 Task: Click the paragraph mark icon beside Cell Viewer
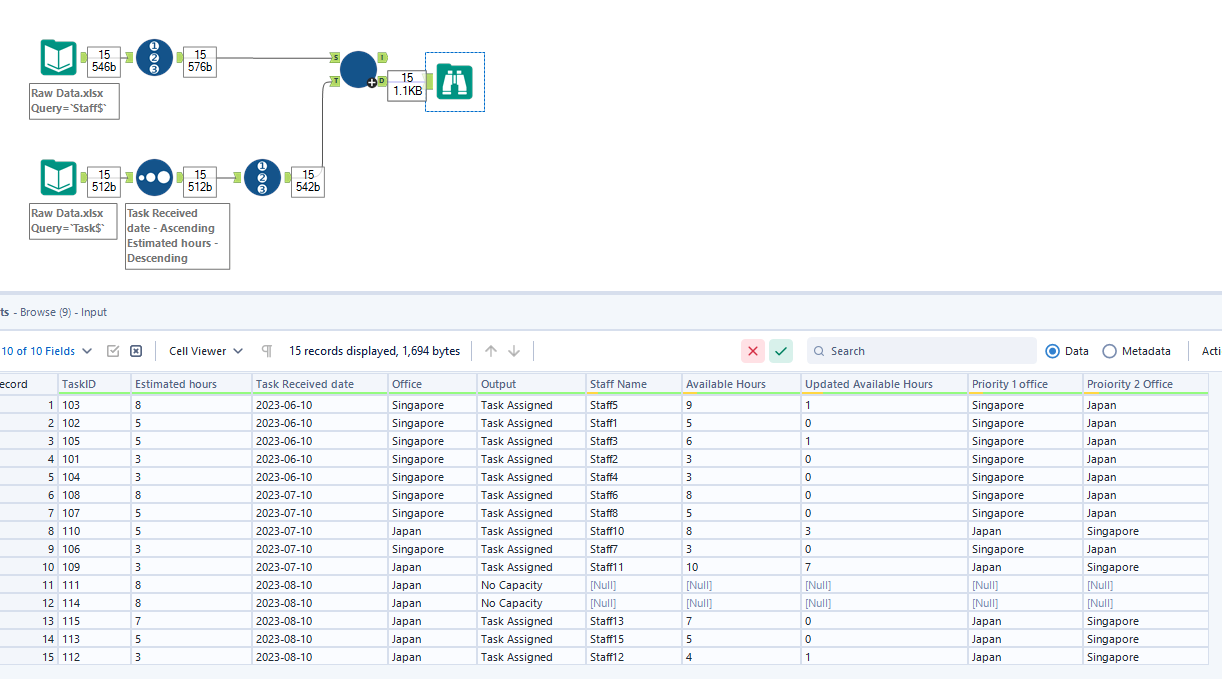point(267,351)
